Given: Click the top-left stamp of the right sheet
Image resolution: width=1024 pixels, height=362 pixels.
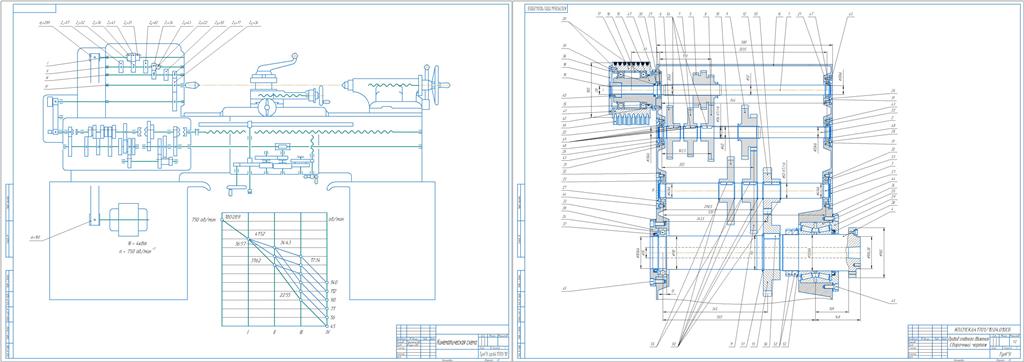Looking at the screenshot, I should pos(541,8).
